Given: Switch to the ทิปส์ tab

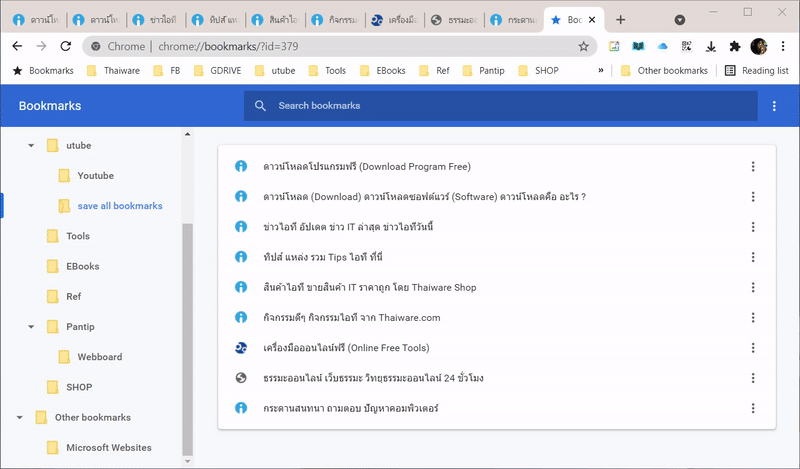Looking at the screenshot, I should [216, 20].
